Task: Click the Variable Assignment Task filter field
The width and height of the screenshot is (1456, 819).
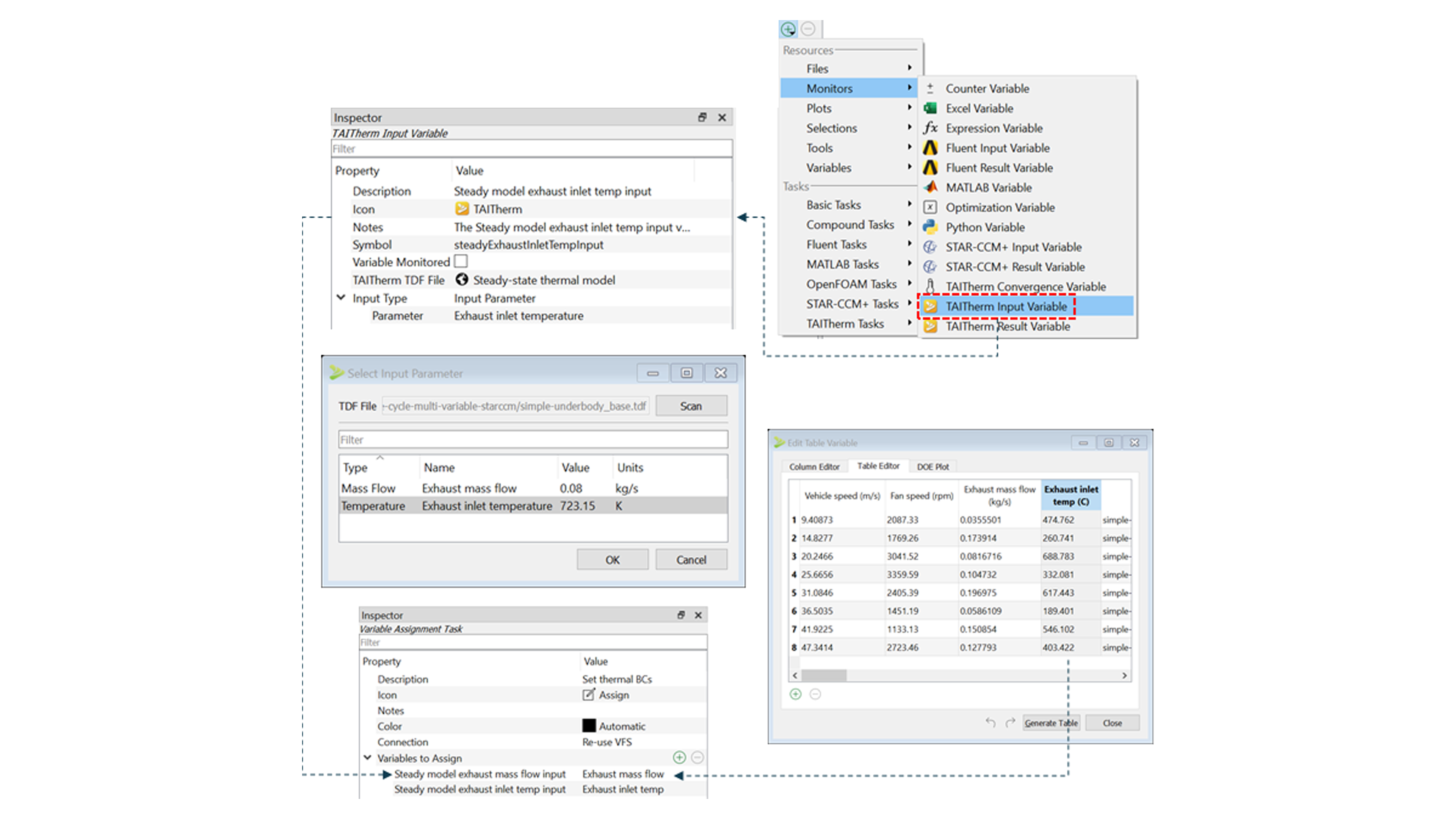Action: (x=533, y=642)
